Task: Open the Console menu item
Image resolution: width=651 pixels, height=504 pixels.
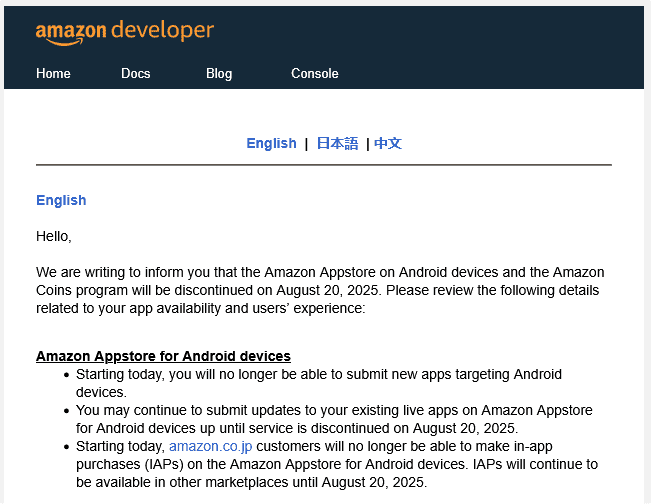Action: click(x=314, y=73)
